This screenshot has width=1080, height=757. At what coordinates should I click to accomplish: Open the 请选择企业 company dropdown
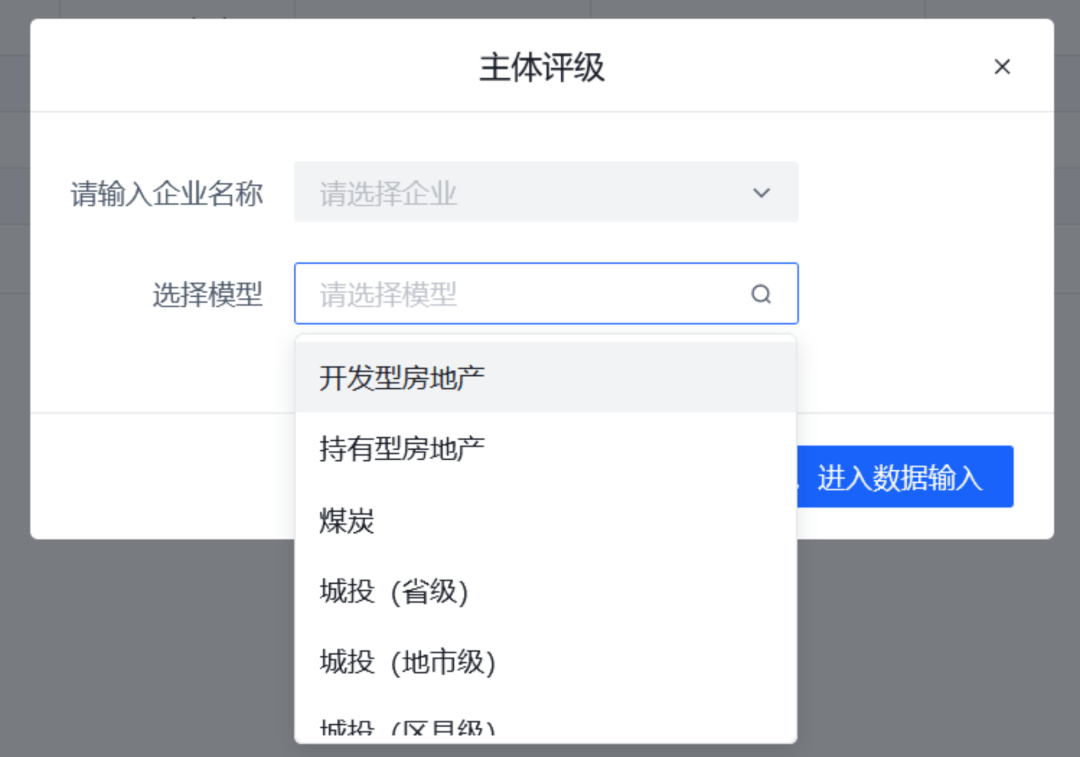pyautogui.click(x=546, y=192)
